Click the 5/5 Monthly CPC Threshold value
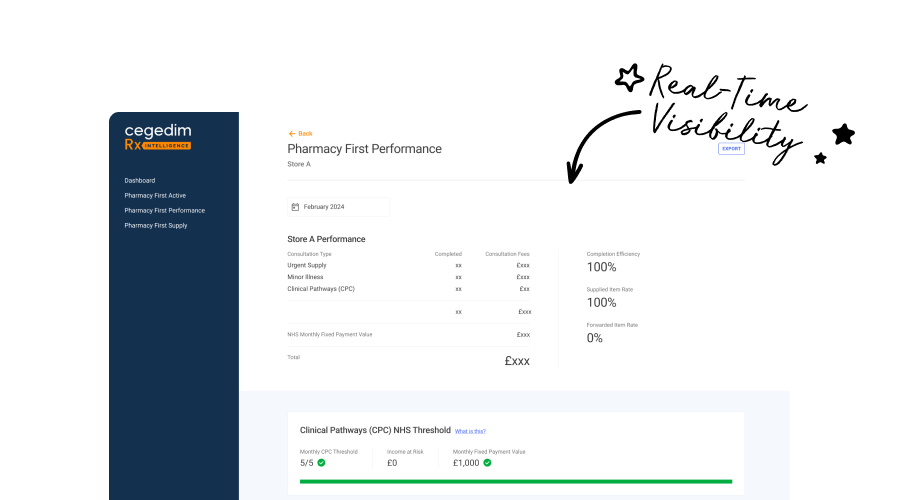This screenshot has width=900, height=500. pos(307,463)
